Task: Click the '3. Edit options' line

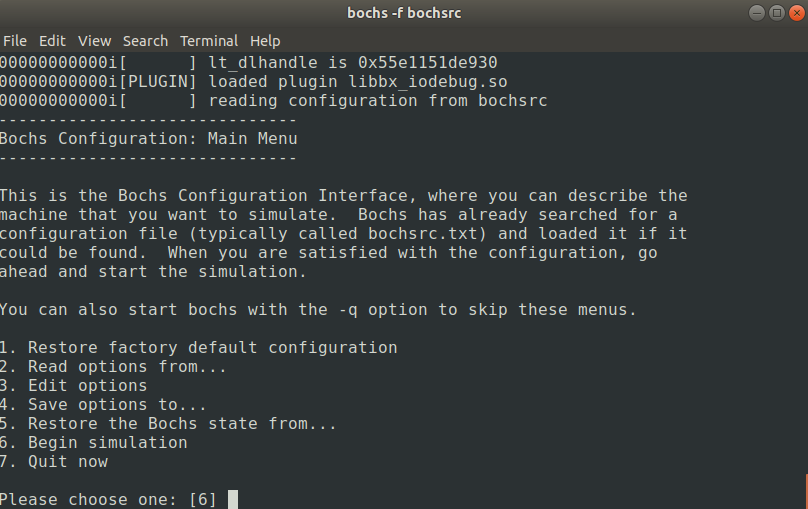Action: 74,385
